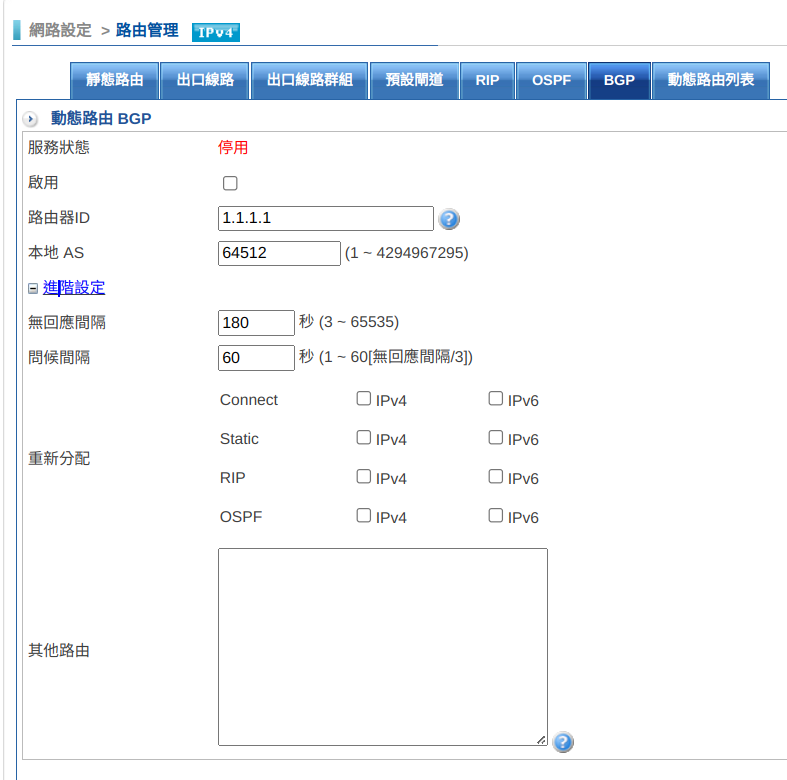Screen dimensions: 787x780
Task: Check IPv6 for Static redistribution
Action: [495, 438]
